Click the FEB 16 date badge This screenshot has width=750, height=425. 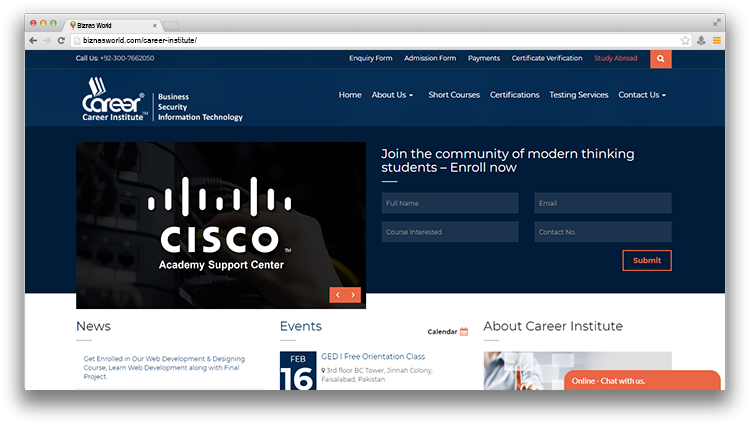[298, 371]
